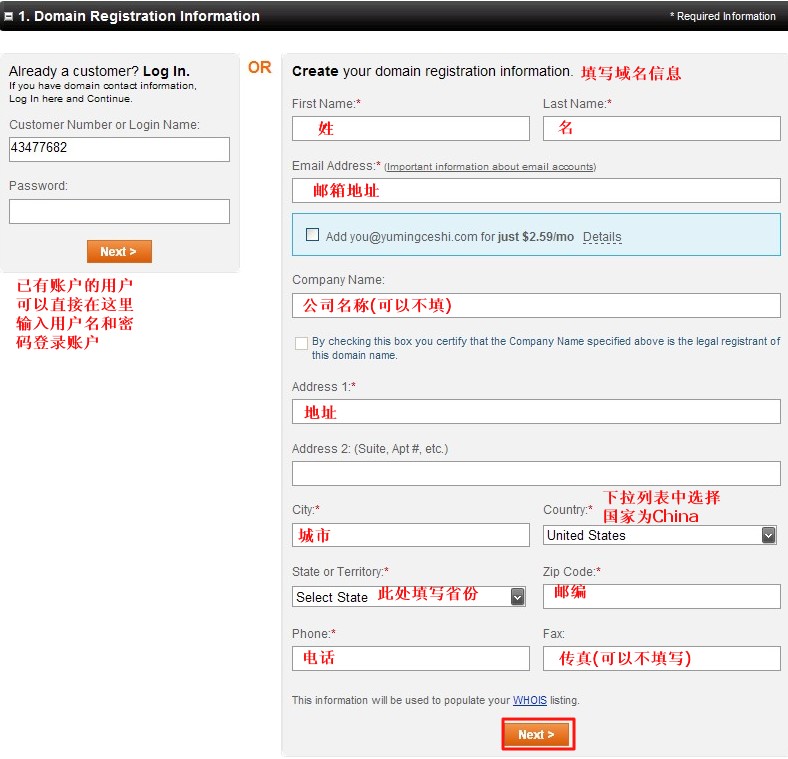The width and height of the screenshot is (788, 759).
Task: Click into the Address 1 field
Action: [536, 411]
